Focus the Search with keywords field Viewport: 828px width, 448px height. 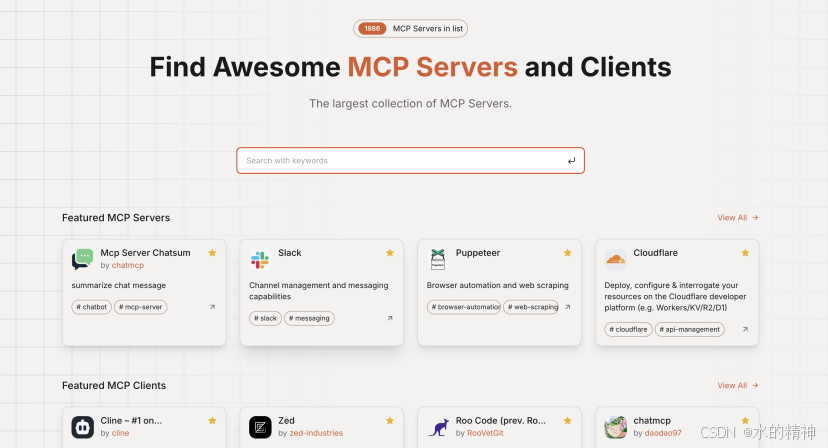tap(410, 161)
